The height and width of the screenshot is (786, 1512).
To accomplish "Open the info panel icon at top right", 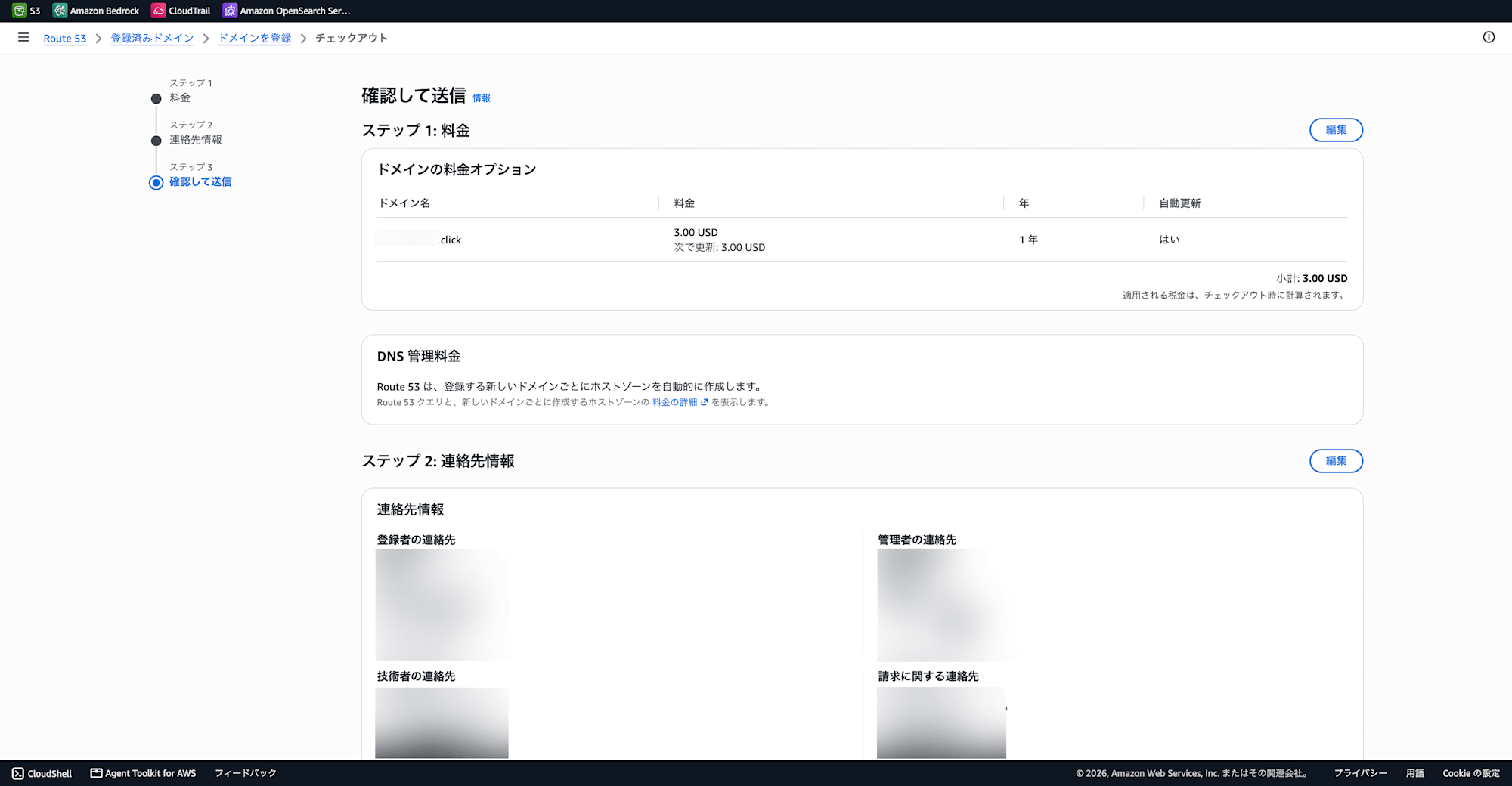I will (1489, 37).
